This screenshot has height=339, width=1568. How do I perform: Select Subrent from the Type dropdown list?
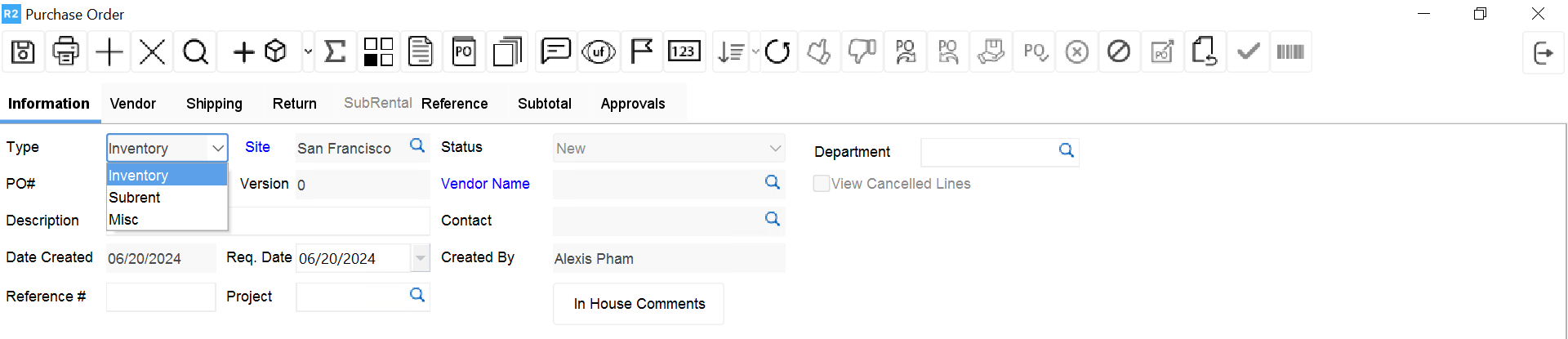pyautogui.click(x=135, y=198)
